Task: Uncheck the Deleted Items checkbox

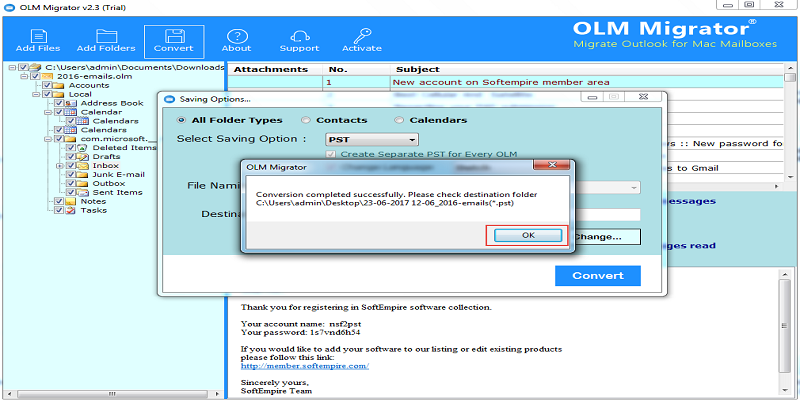Action: pos(71,148)
